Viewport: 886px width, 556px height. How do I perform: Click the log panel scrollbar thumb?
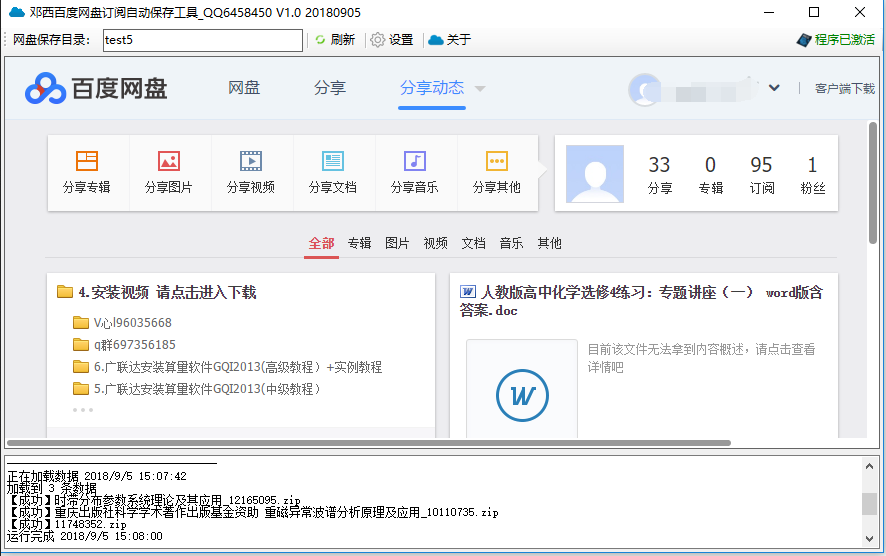(x=870, y=504)
